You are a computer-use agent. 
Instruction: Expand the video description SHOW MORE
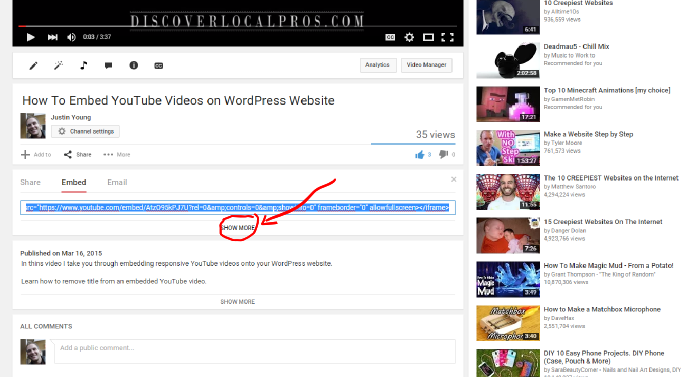click(x=238, y=302)
